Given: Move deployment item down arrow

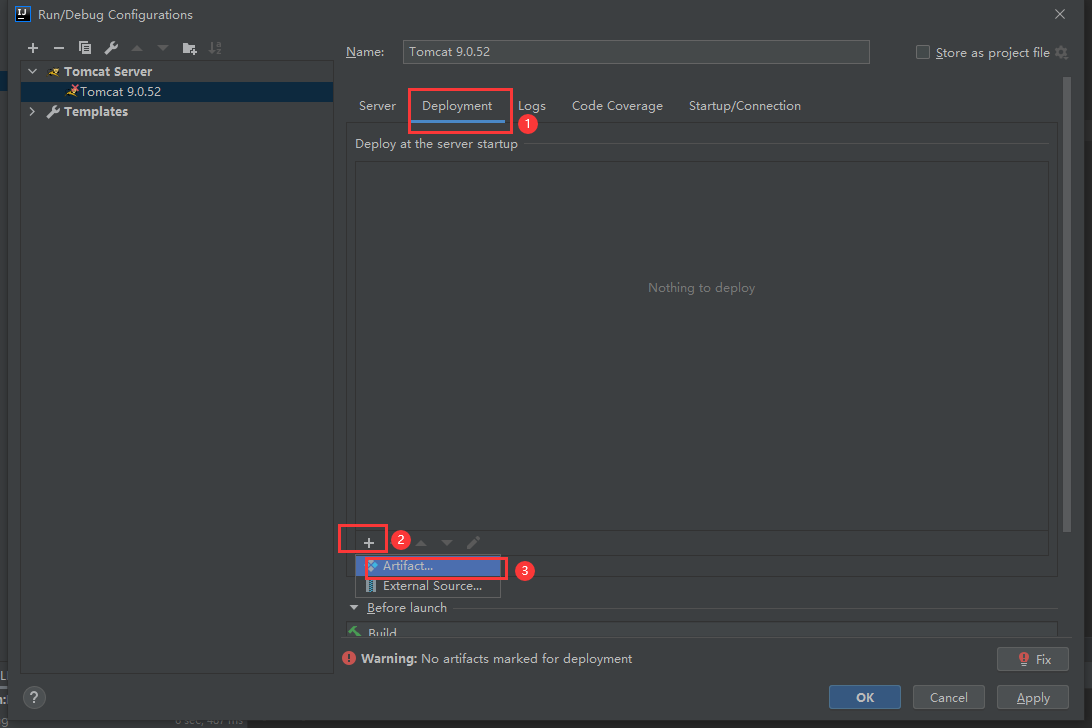Looking at the screenshot, I should [447, 543].
